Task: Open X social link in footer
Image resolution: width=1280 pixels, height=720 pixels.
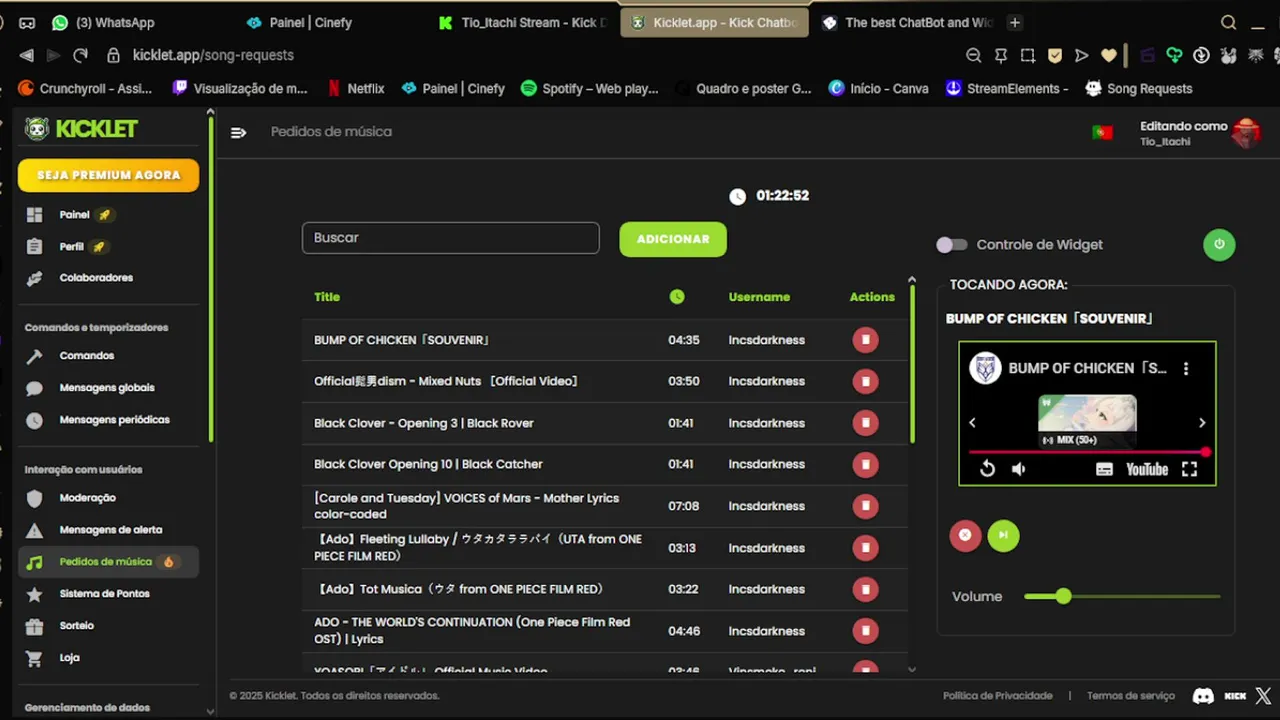Action: point(1263,696)
